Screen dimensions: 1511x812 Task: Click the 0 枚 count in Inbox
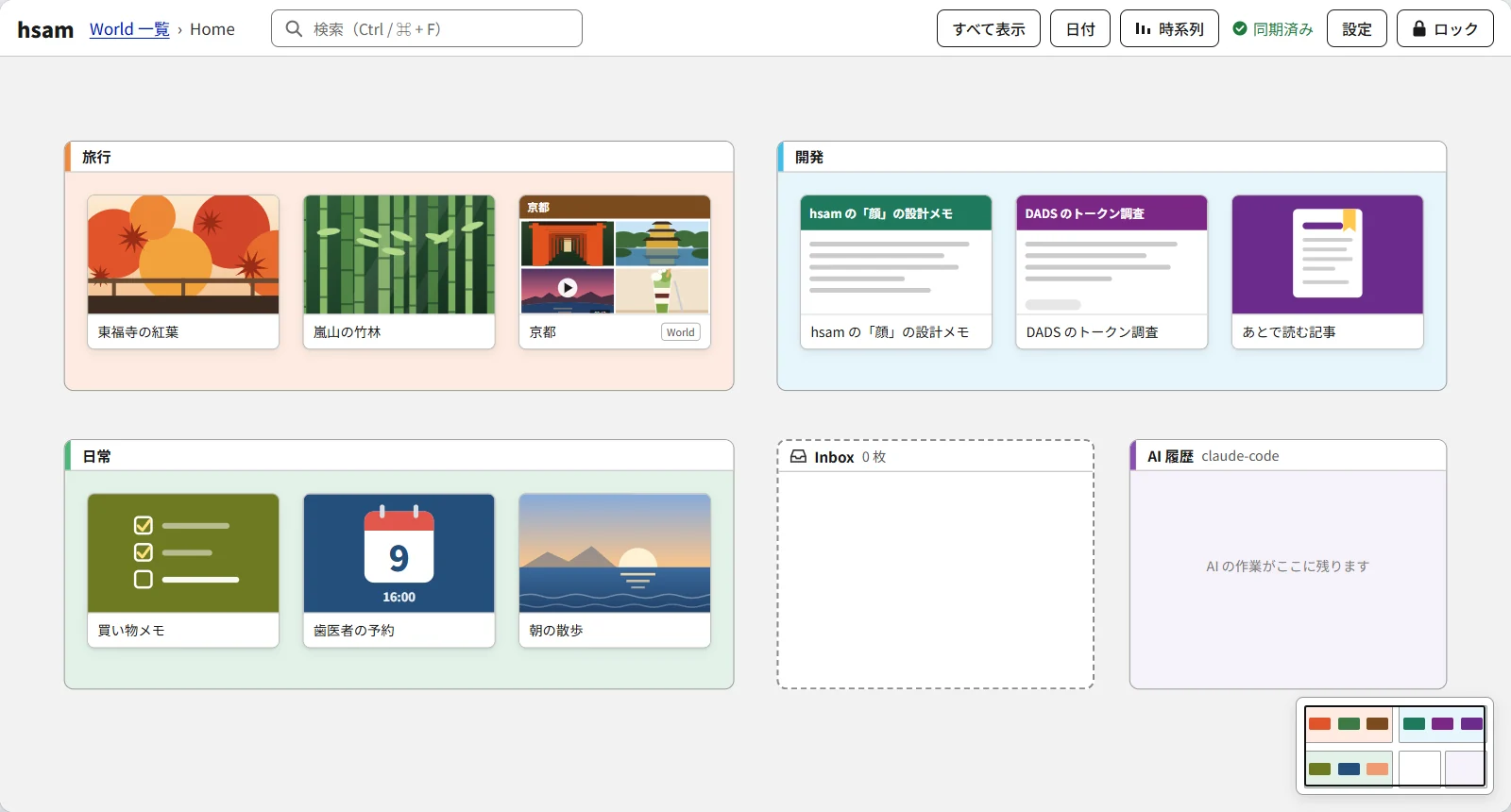click(874, 457)
